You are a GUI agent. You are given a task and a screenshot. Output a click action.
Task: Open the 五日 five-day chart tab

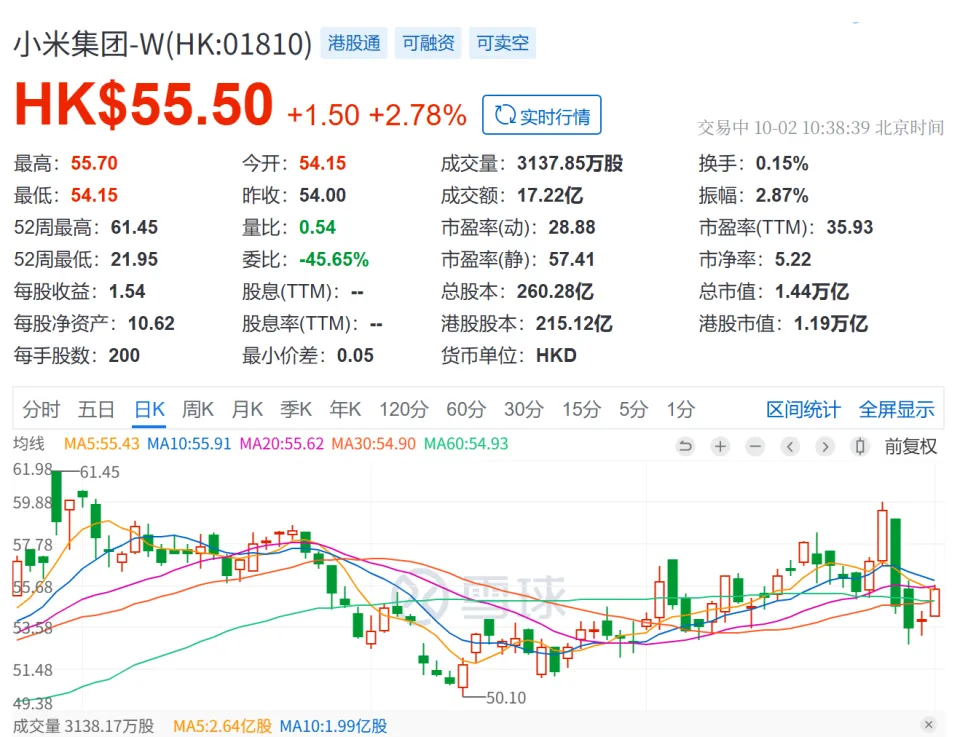(x=96, y=409)
